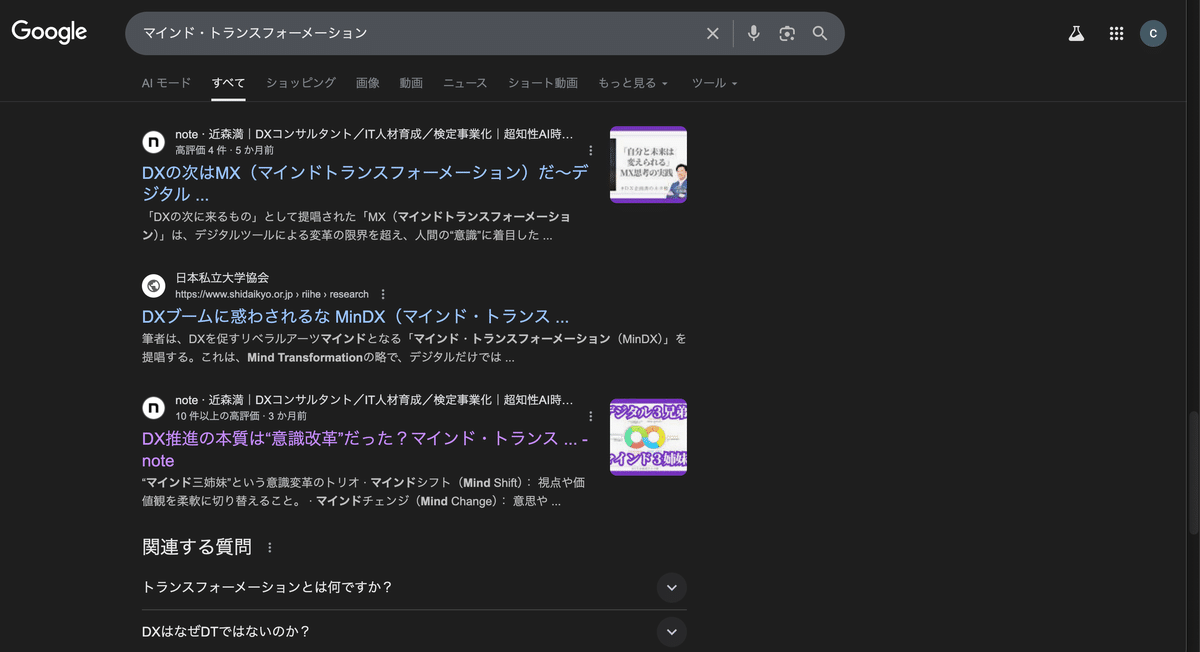The width and height of the screenshot is (1200, 652).
Task: Expand トランスフォーメーションとは何ですか？ question
Action: 671,587
